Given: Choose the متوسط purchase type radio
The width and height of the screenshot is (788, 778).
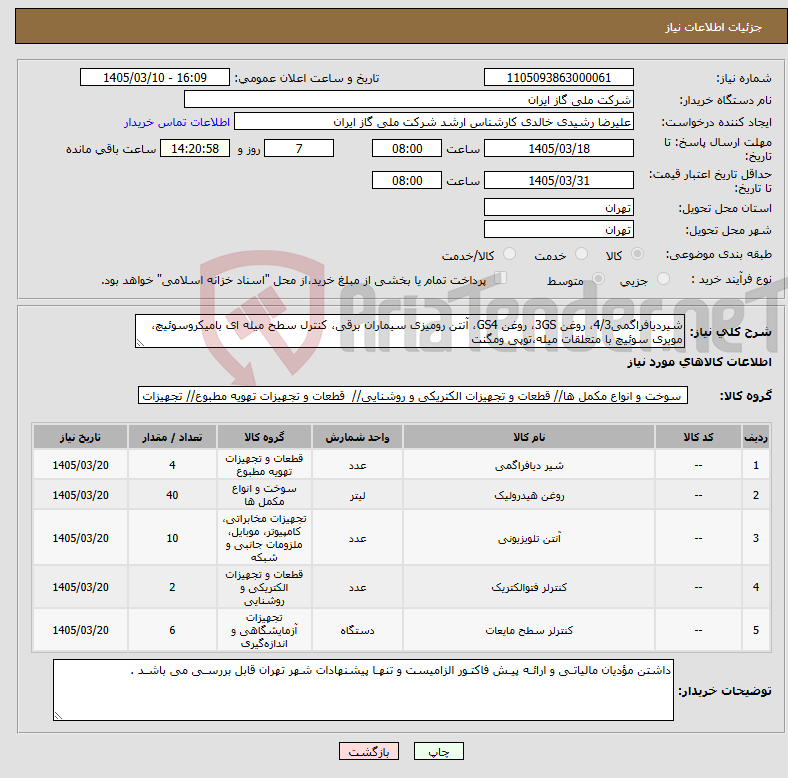Looking at the screenshot, I should click(598, 279).
